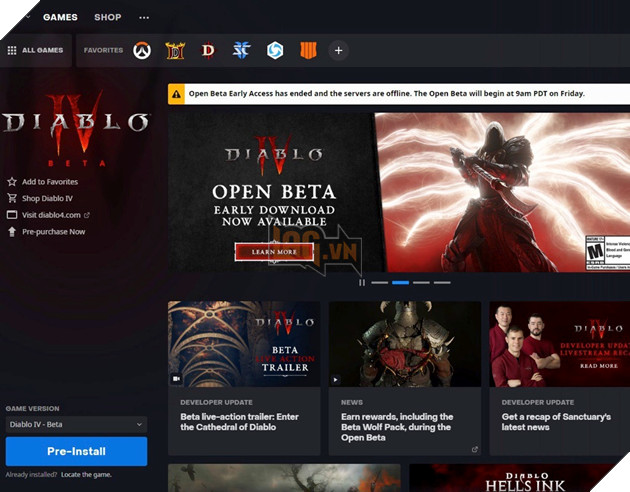Click Pre-purchase Now link
This screenshot has height=492, width=630.
[53, 231]
